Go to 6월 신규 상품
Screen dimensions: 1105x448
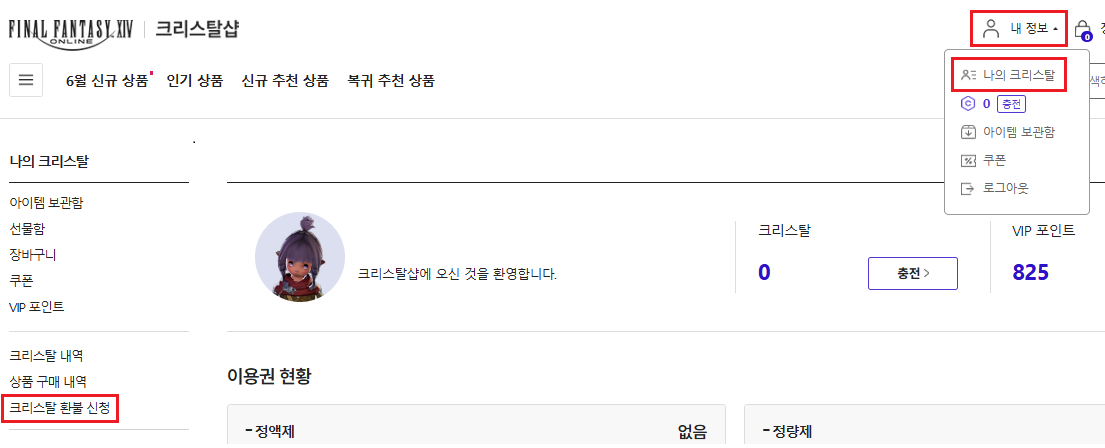coord(107,80)
